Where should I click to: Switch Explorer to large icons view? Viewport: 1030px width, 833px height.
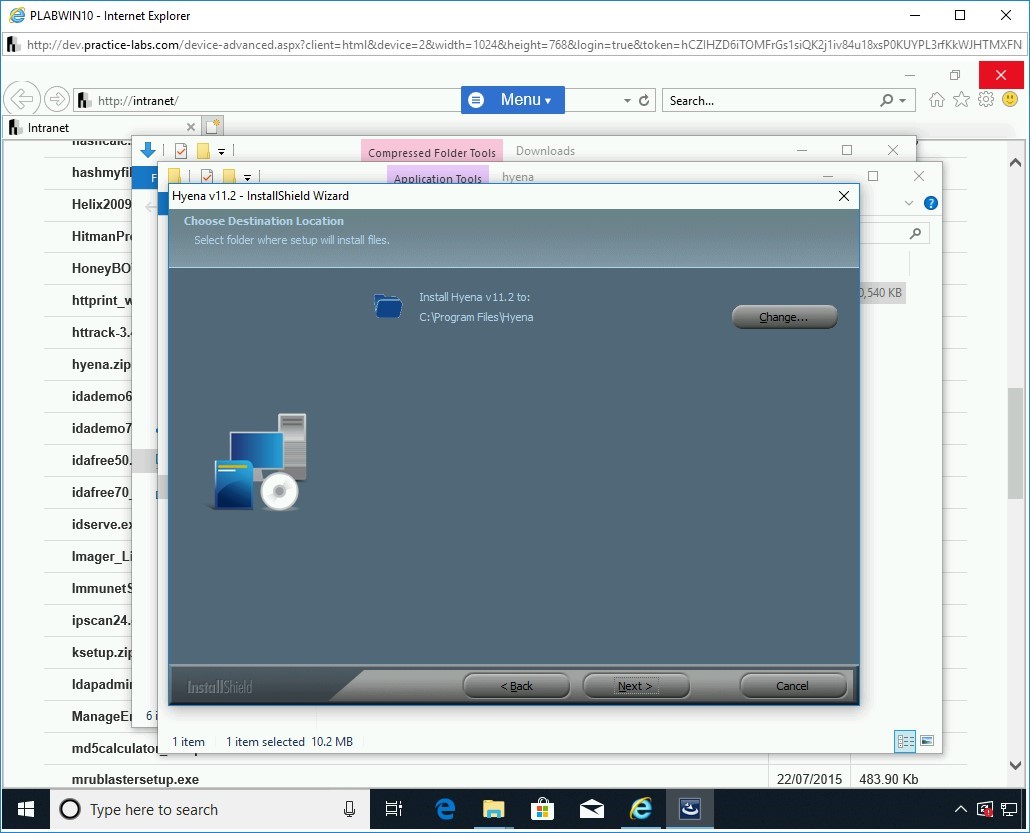click(x=927, y=741)
